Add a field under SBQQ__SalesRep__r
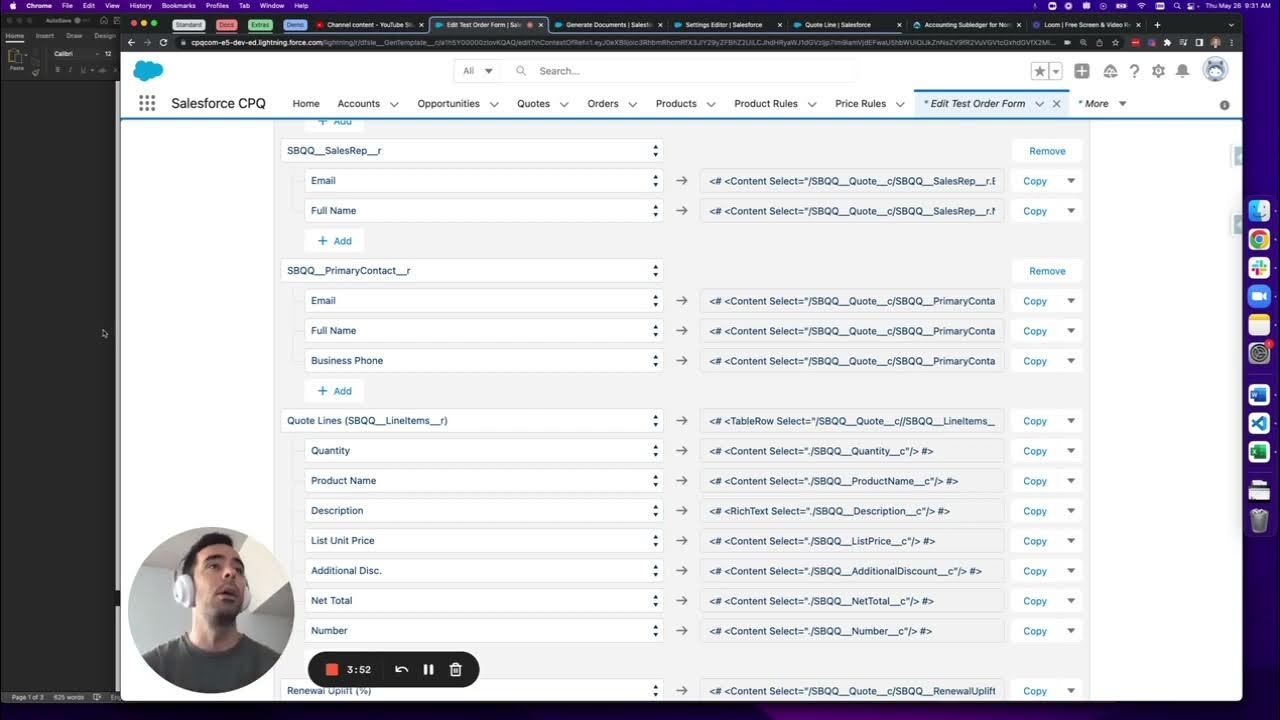 click(334, 241)
